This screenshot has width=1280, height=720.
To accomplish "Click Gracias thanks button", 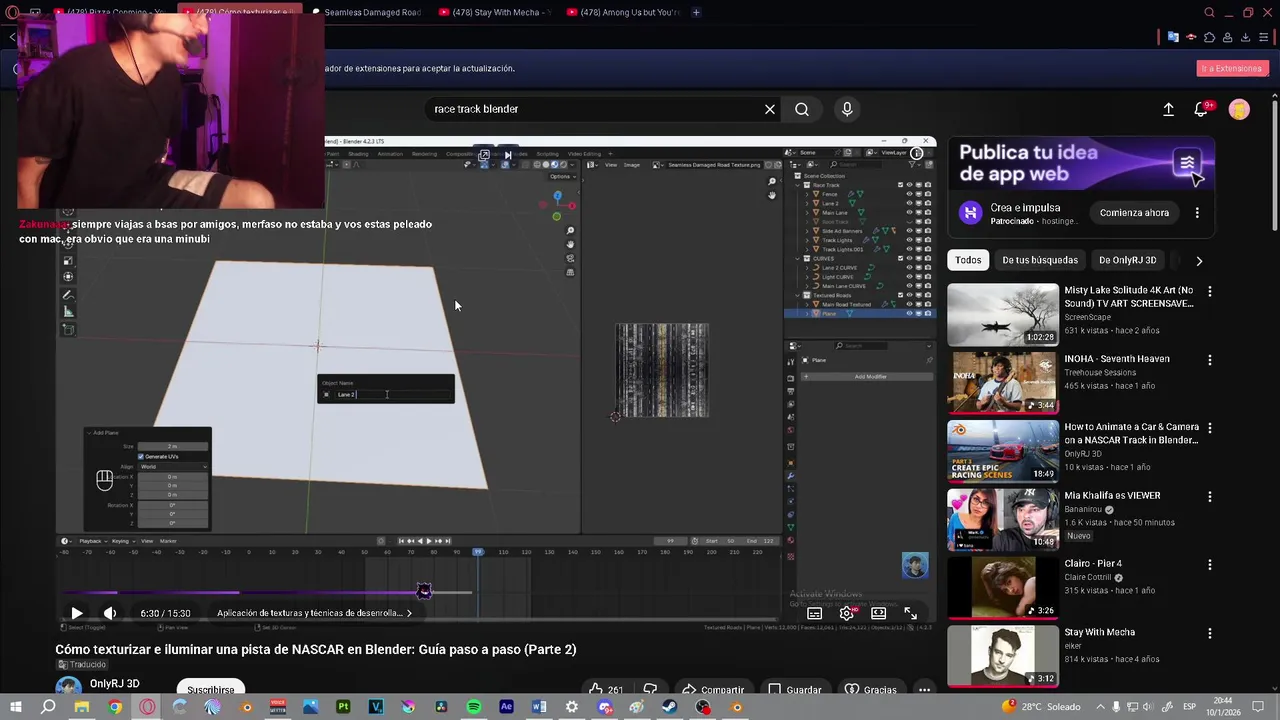I will (870, 689).
